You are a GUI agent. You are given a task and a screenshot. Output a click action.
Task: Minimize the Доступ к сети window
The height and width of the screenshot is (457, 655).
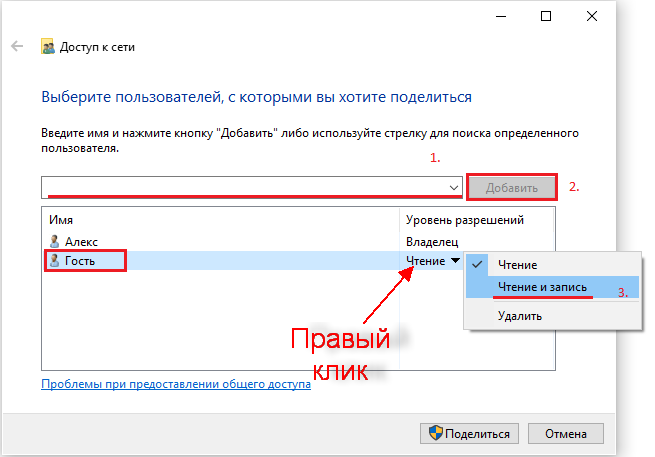[x=501, y=16]
